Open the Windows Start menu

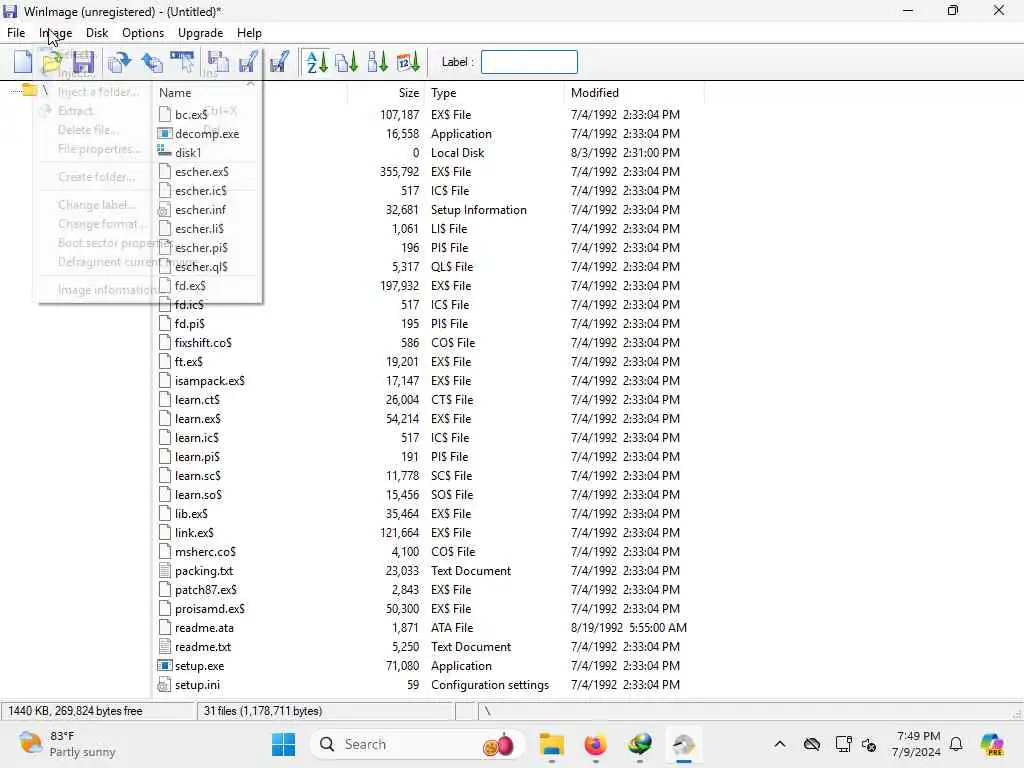point(283,744)
